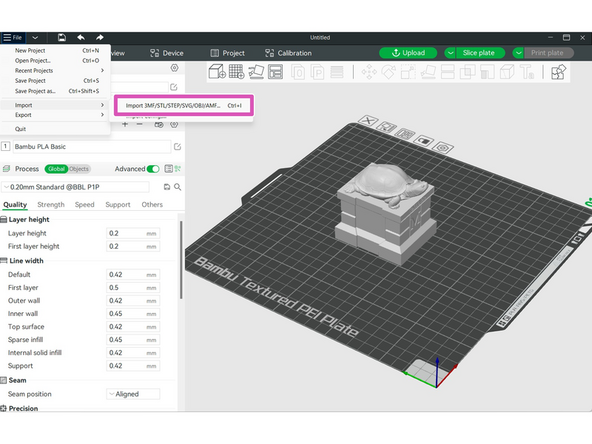592x444 pixels.
Task: Click the plate settings gear icon on bed
Action: [442, 147]
